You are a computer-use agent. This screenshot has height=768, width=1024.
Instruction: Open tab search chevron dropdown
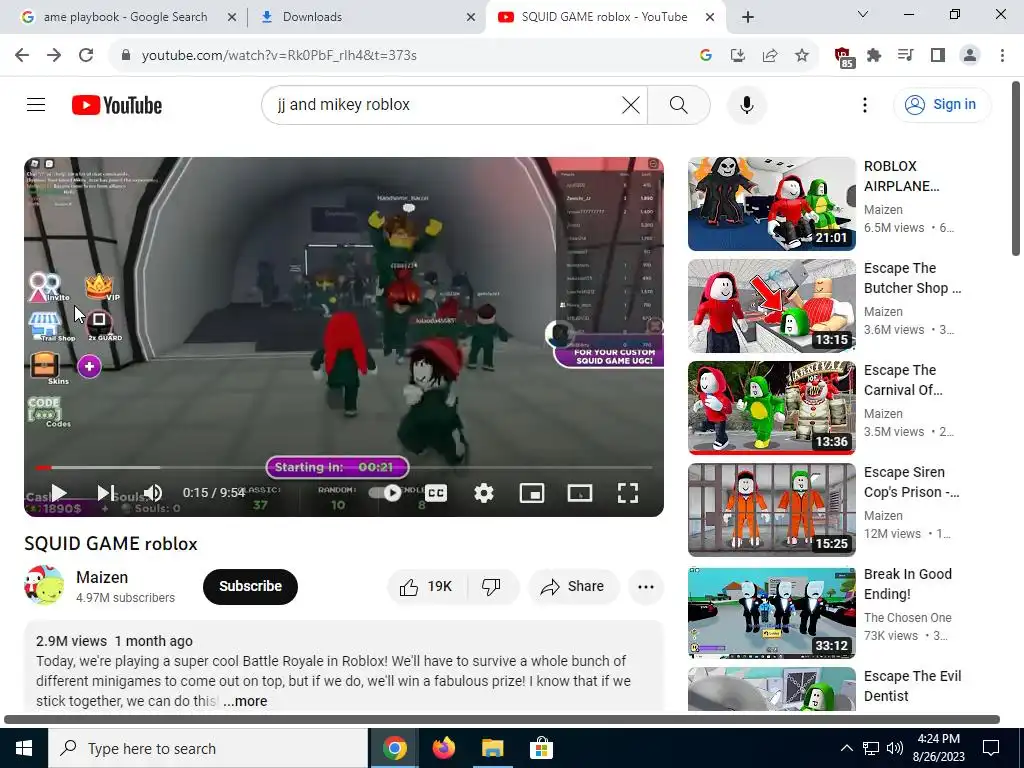point(863,14)
